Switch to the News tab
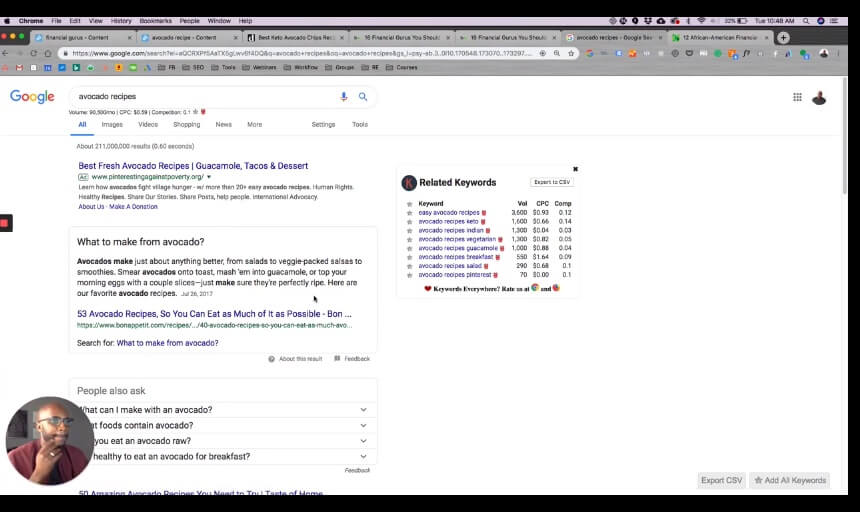Image resolution: width=860 pixels, height=512 pixels. [223, 124]
